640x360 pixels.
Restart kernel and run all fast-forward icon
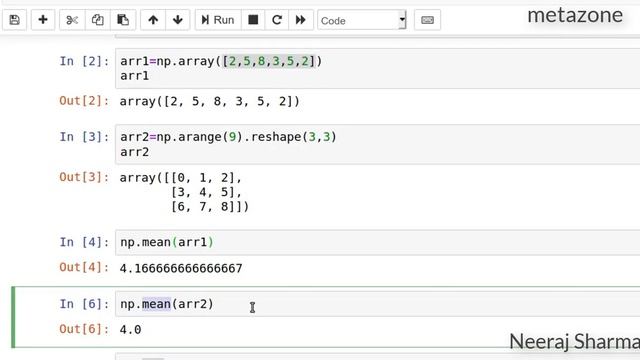(301, 20)
